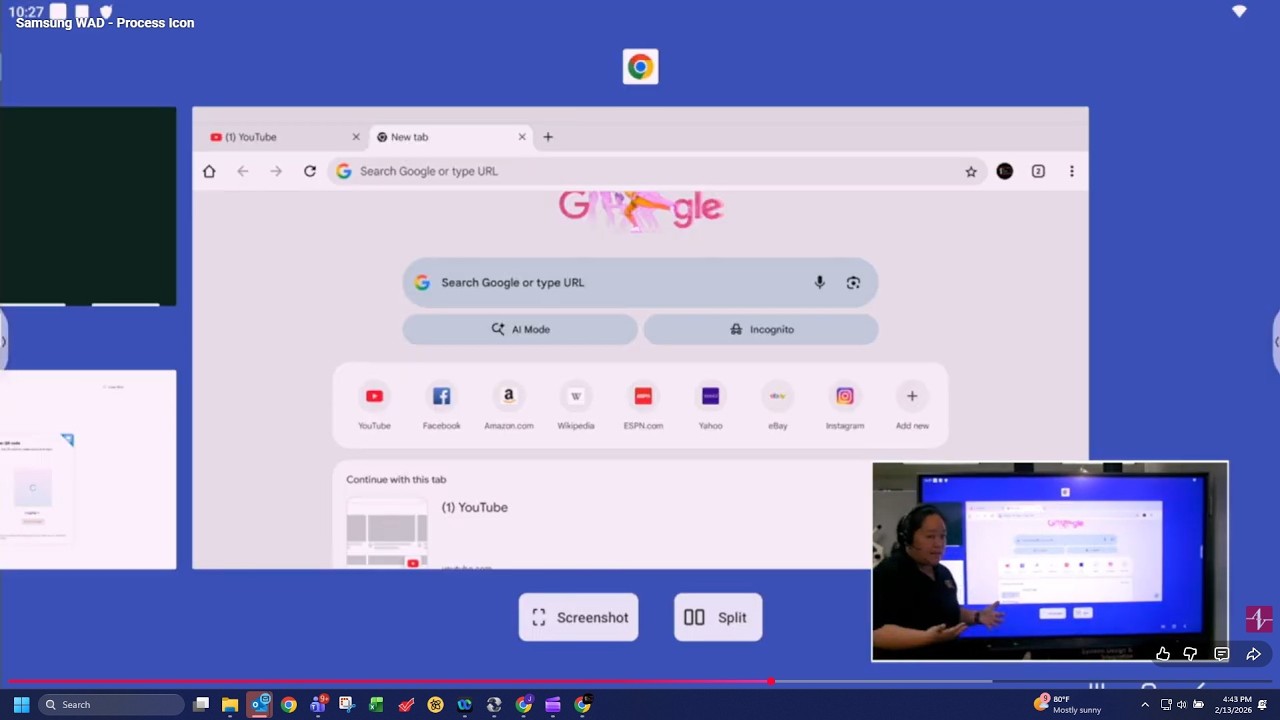
Task: Click the AI Mode button
Action: coord(520,329)
